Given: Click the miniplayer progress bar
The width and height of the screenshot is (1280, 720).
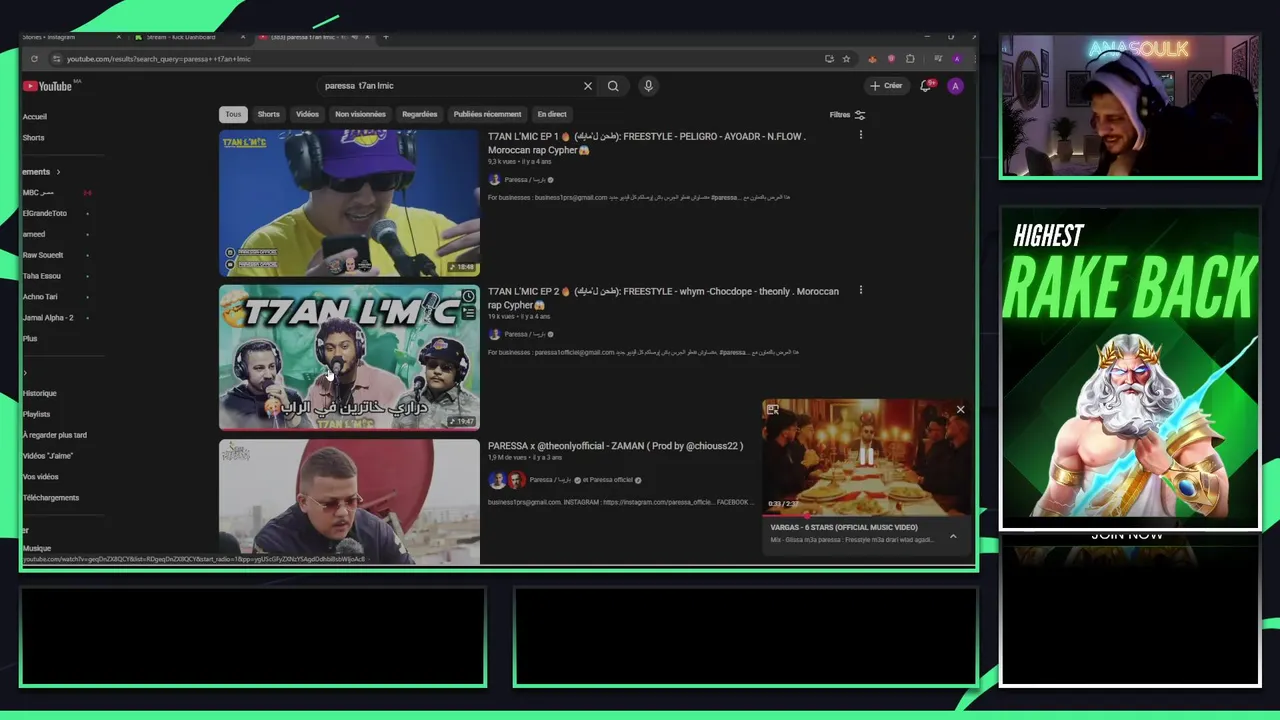Looking at the screenshot, I should (866, 515).
